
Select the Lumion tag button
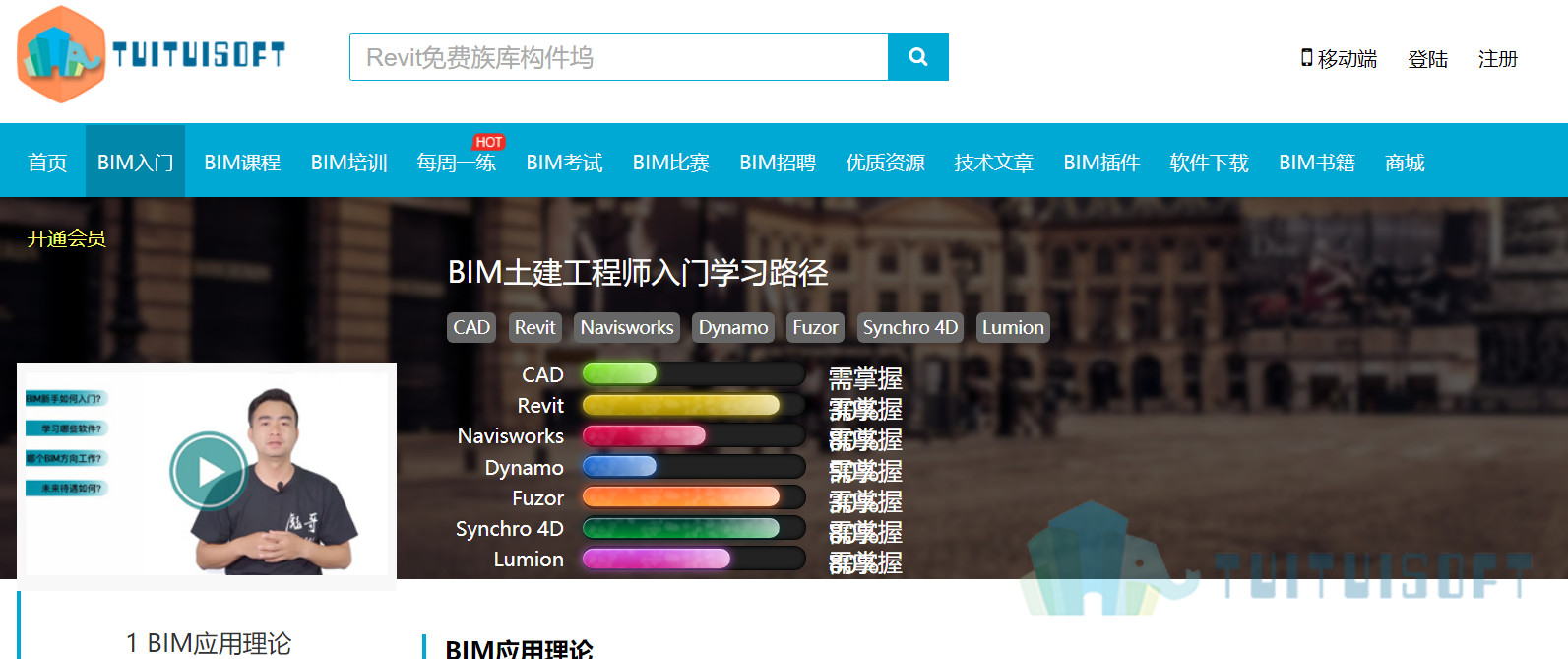coord(1013,327)
